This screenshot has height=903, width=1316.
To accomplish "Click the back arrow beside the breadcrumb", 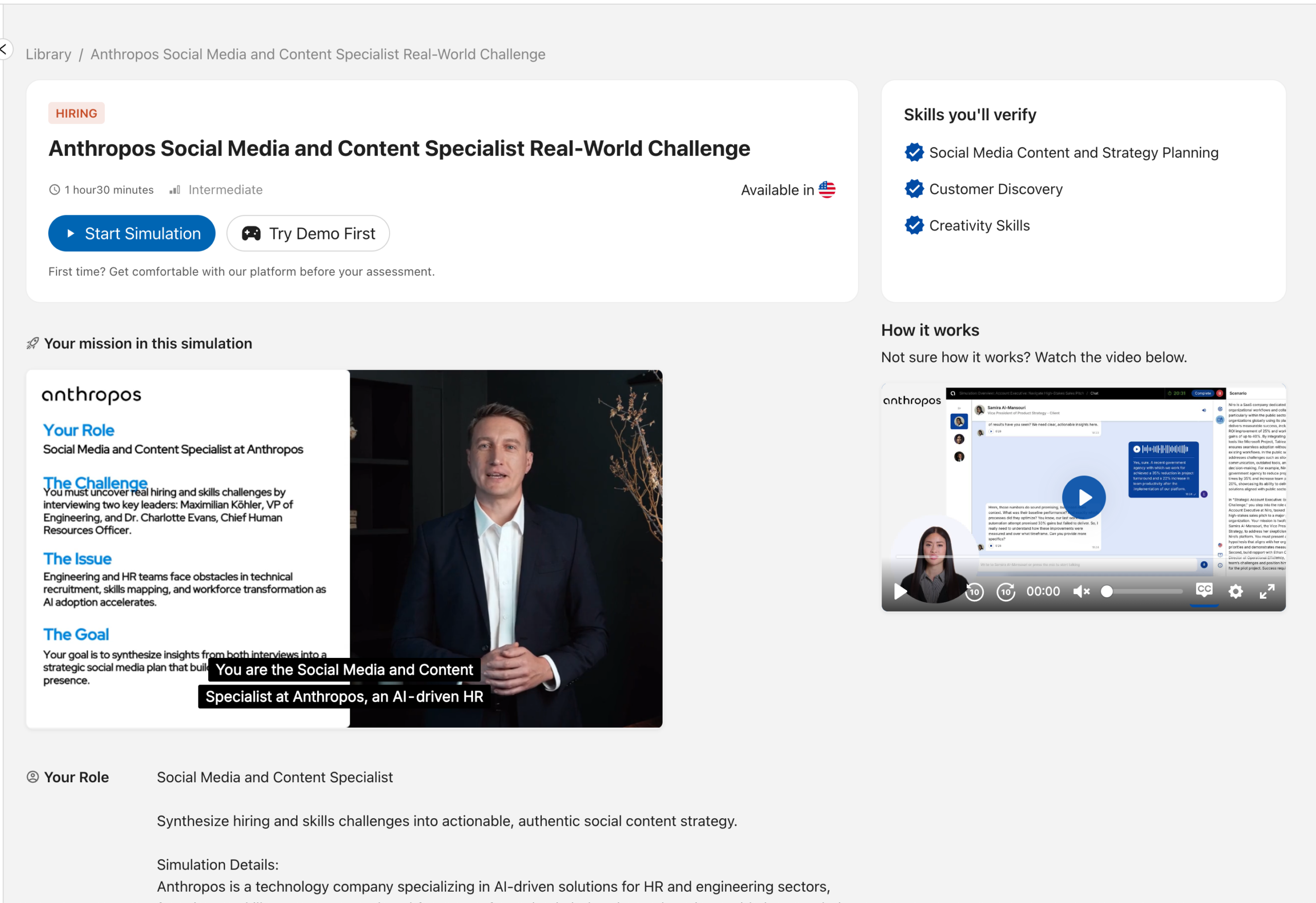I will 4,49.
